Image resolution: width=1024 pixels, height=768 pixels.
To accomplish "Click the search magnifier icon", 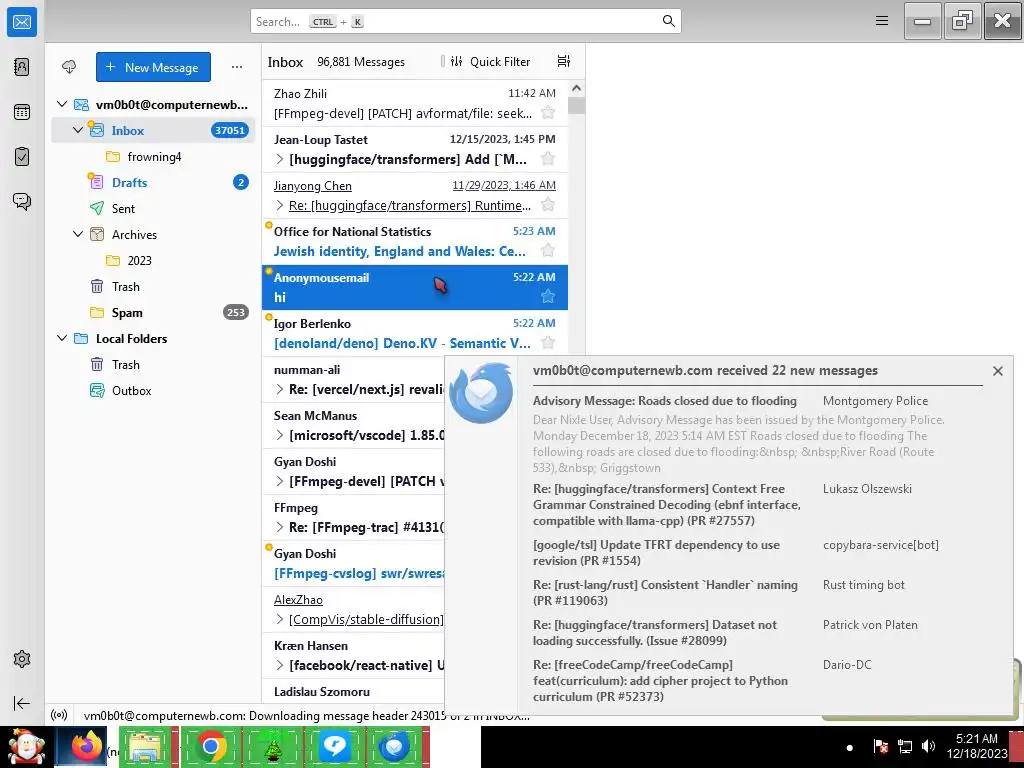I will tap(668, 22).
